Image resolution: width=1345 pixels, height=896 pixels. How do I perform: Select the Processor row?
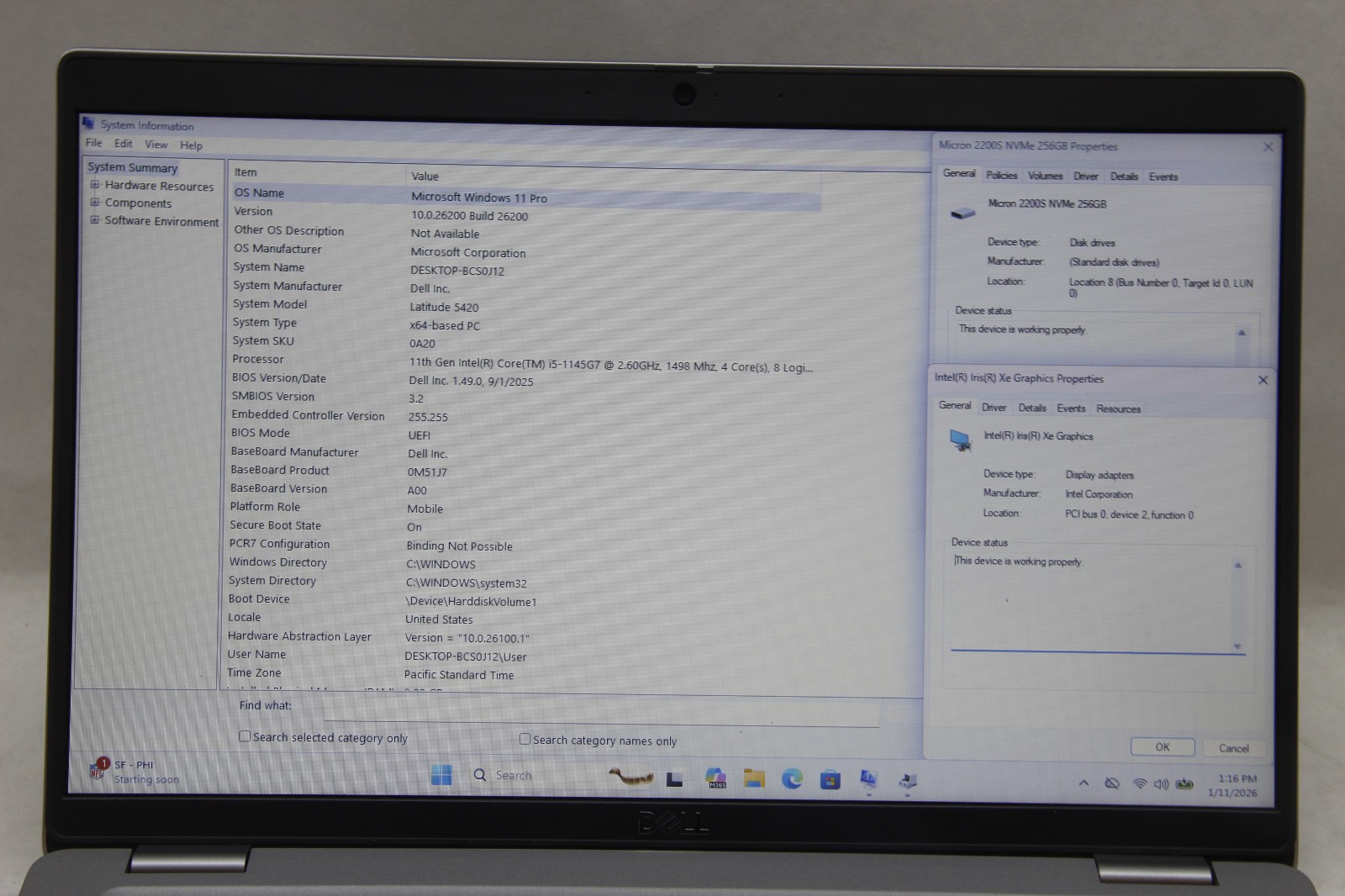525,361
